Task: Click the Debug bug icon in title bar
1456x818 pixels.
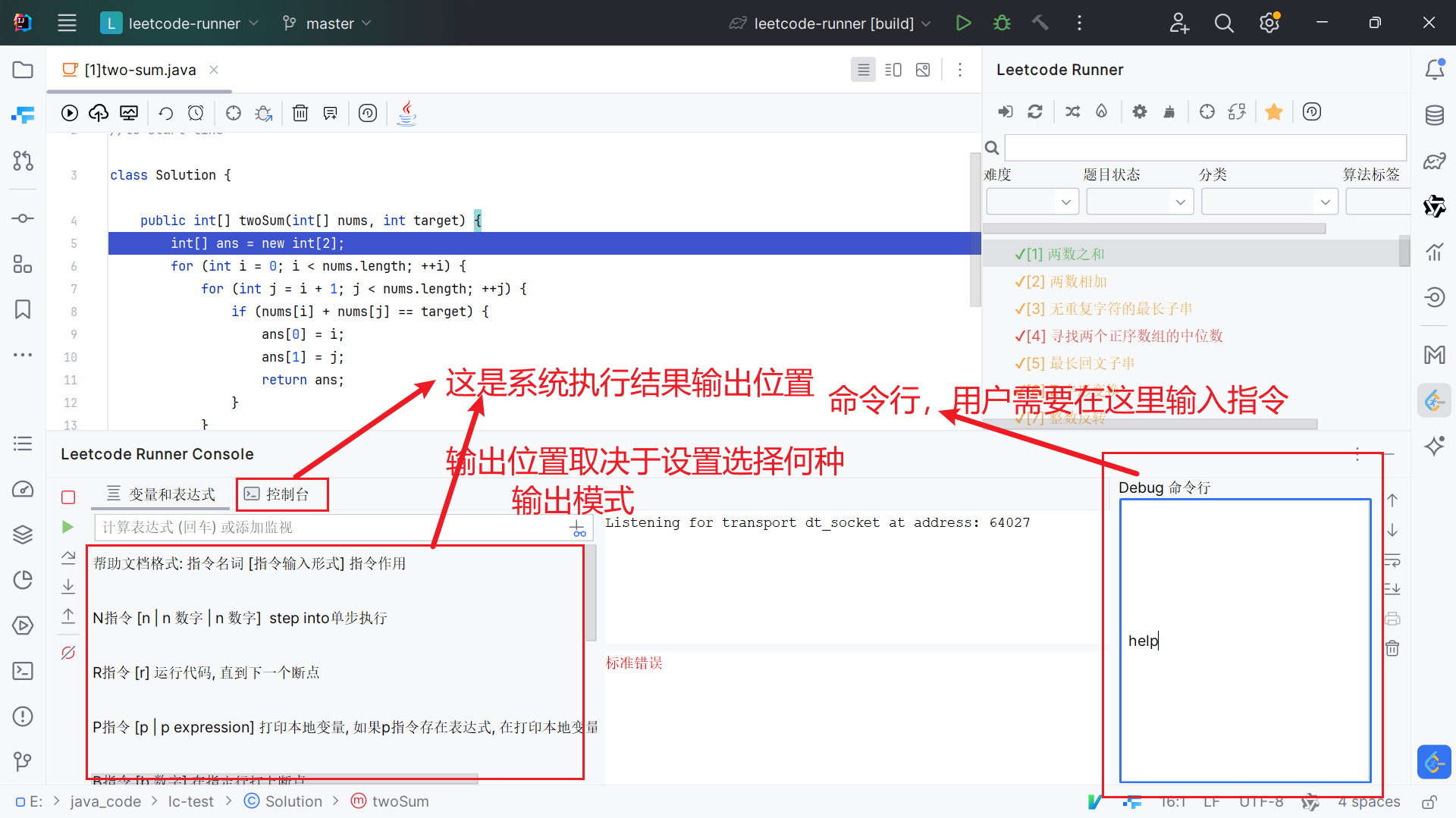Action: pyautogui.click(x=1002, y=23)
